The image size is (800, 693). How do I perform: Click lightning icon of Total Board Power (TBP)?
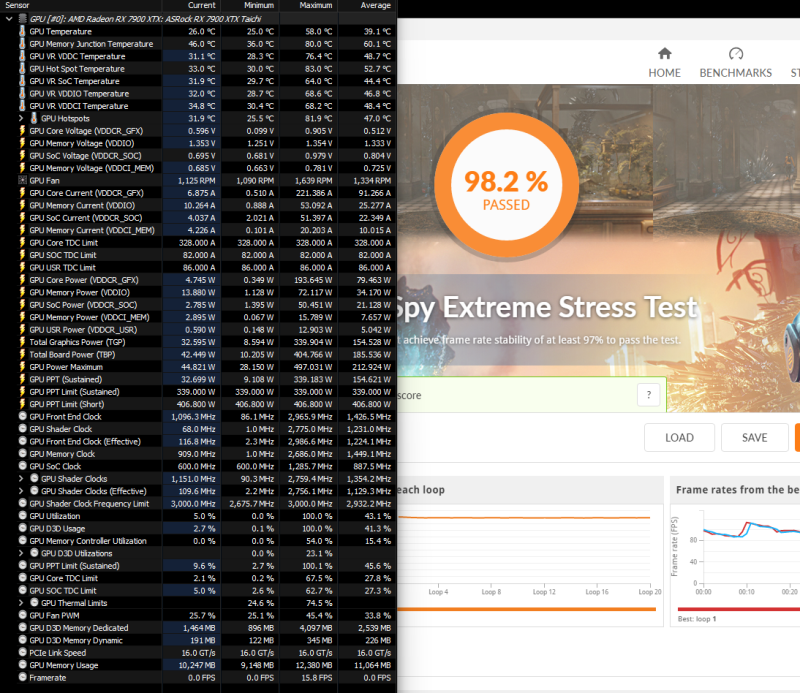click(x=22, y=354)
